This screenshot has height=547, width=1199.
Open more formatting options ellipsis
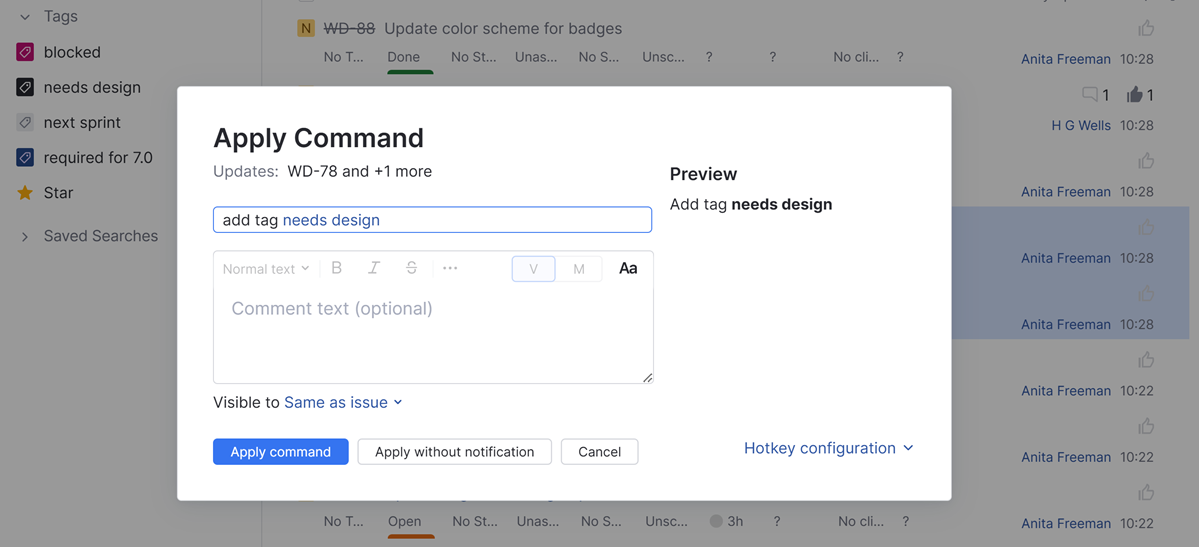[x=450, y=268]
